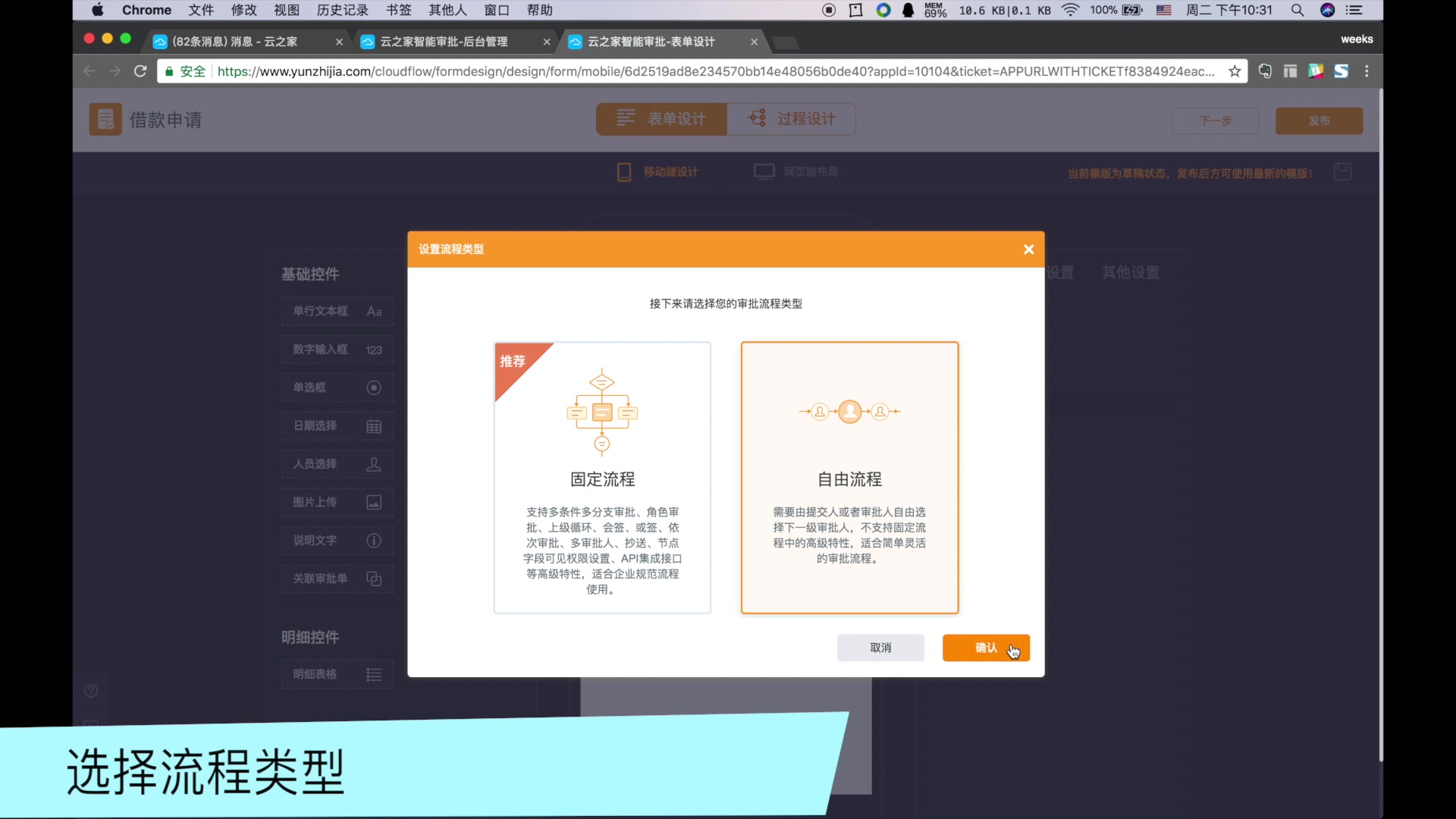Click the 发布 publish button
Image resolution: width=1456 pixels, height=819 pixels.
(x=1319, y=121)
